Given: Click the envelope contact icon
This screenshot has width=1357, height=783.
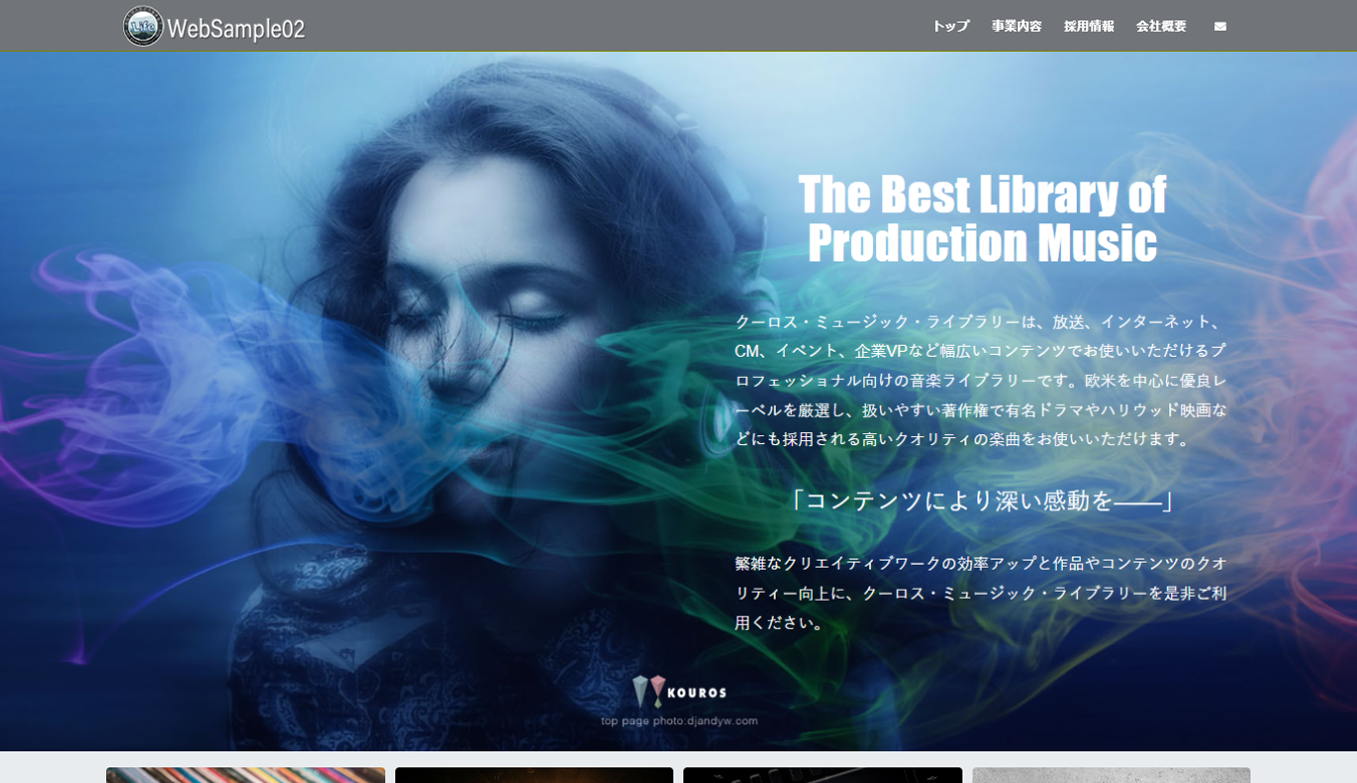Looking at the screenshot, I should pos(1220,27).
